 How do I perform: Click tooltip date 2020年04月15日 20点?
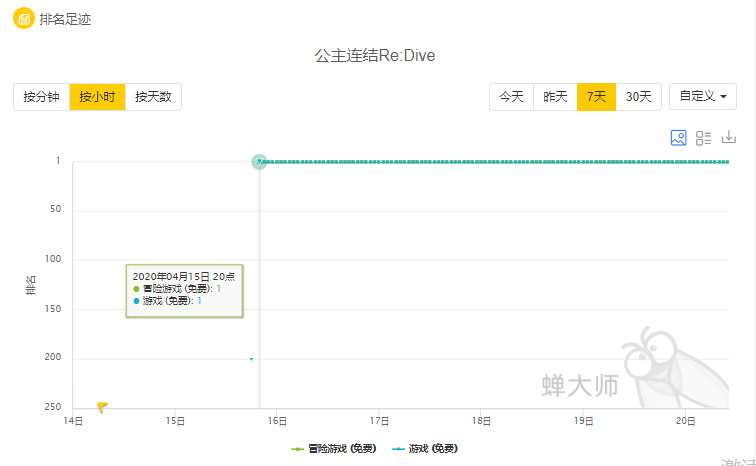(x=184, y=277)
